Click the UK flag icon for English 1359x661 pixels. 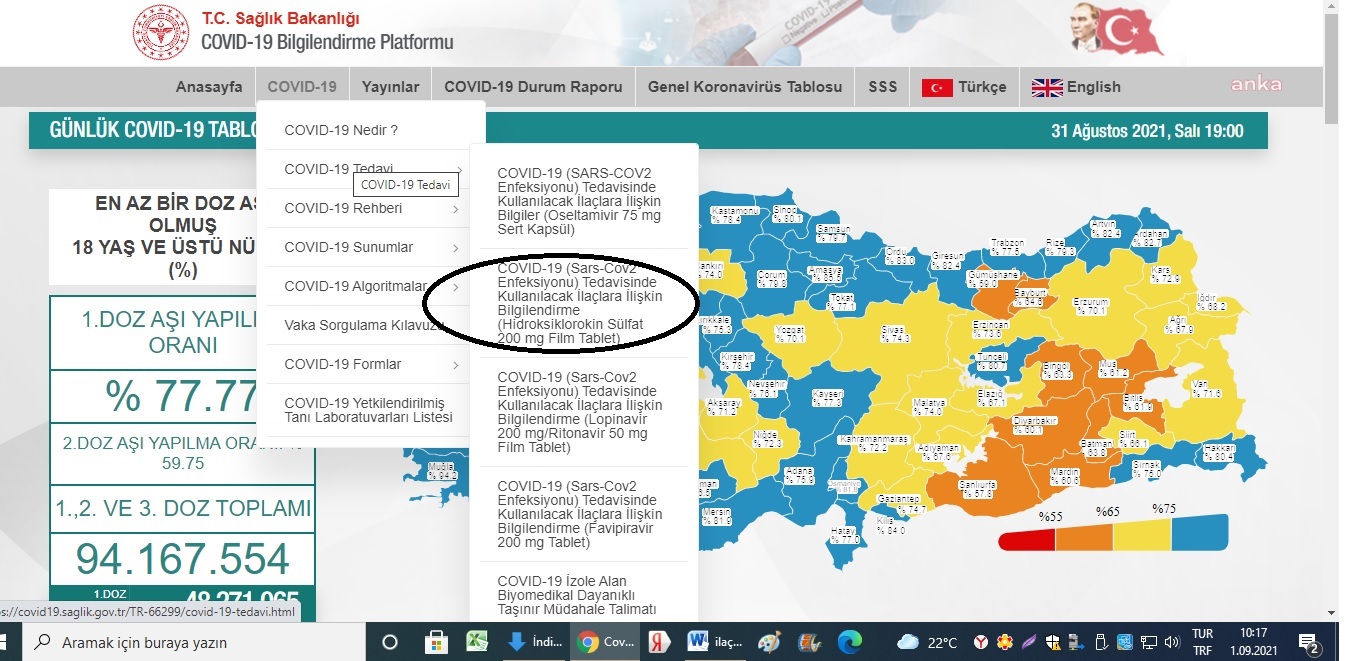pos(1047,88)
